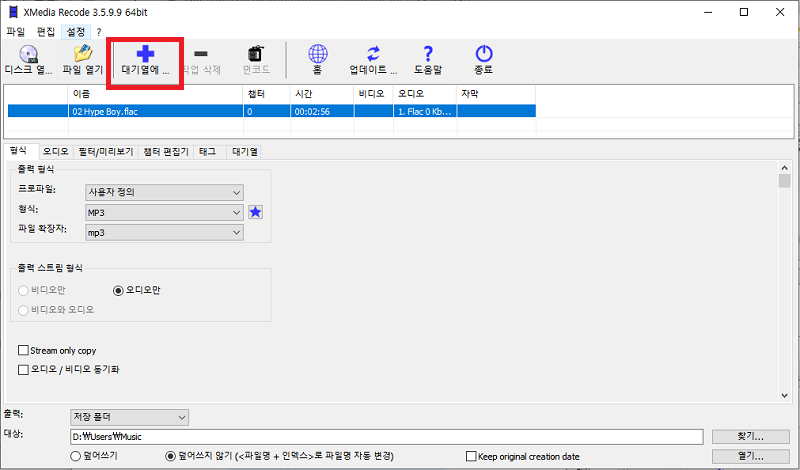The image size is (800, 470).
Task: Click the 업데이트 refresh arrows icon
Action: point(373,54)
